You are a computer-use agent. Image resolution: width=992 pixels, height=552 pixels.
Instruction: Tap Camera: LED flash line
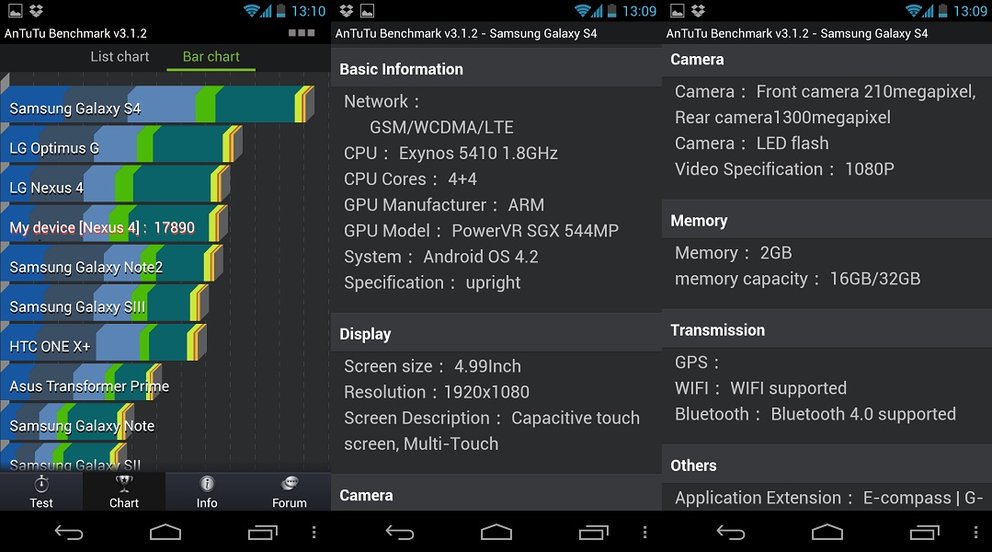coord(752,143)
